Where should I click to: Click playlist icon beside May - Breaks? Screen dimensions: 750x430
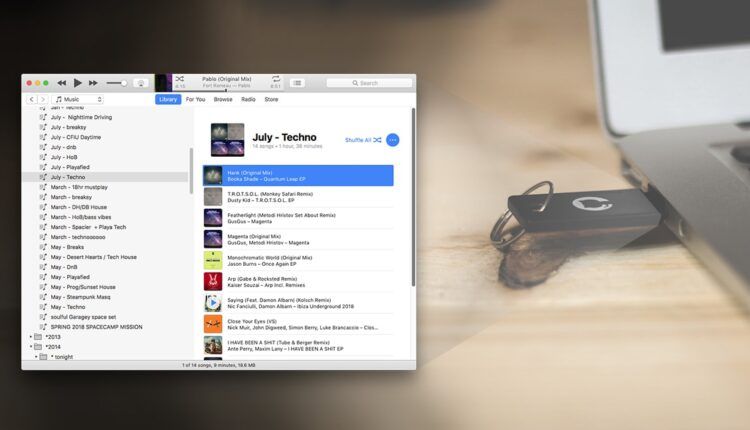tap(43, 247)
